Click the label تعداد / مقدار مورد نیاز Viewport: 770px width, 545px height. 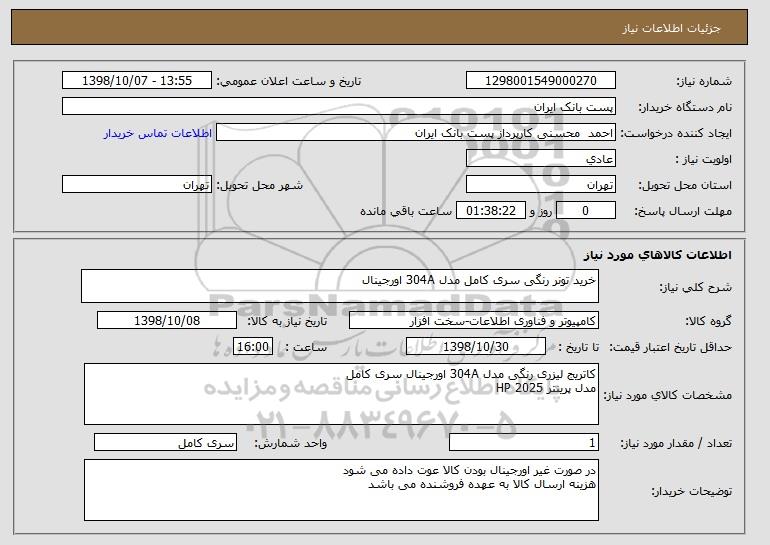click(676, 443)
